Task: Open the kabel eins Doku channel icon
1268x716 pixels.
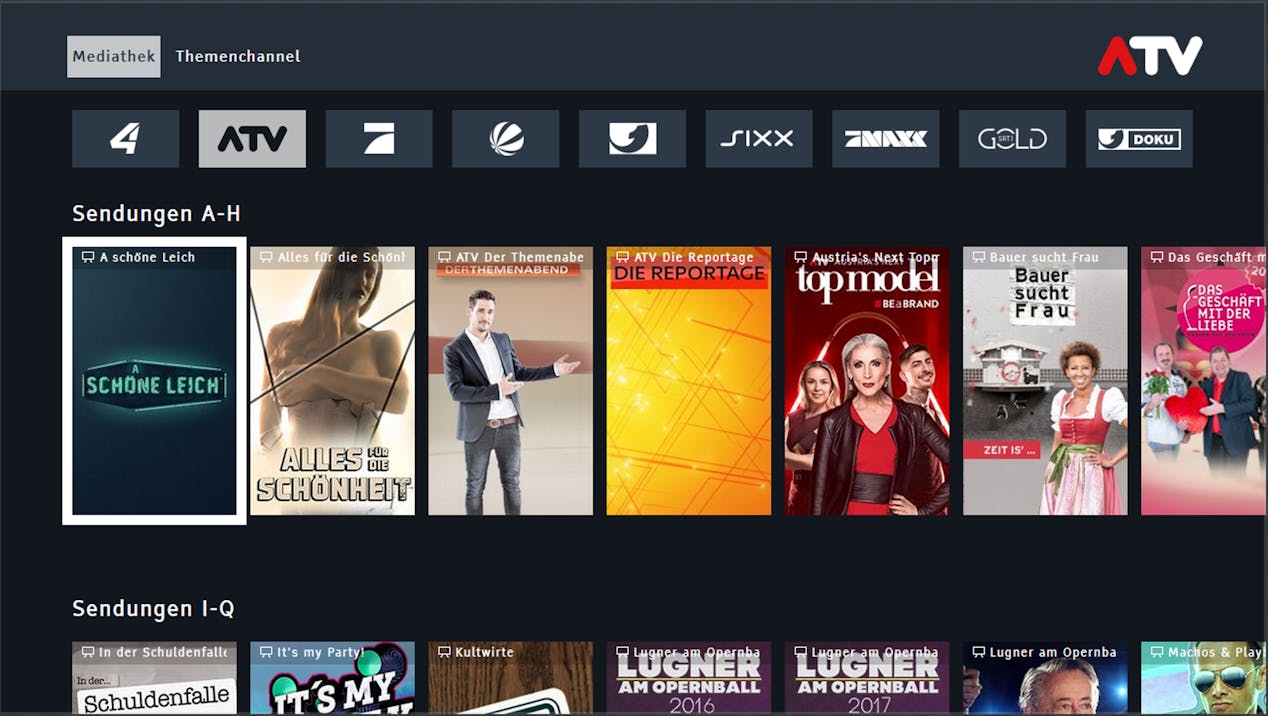Action: click(1139, 139)
